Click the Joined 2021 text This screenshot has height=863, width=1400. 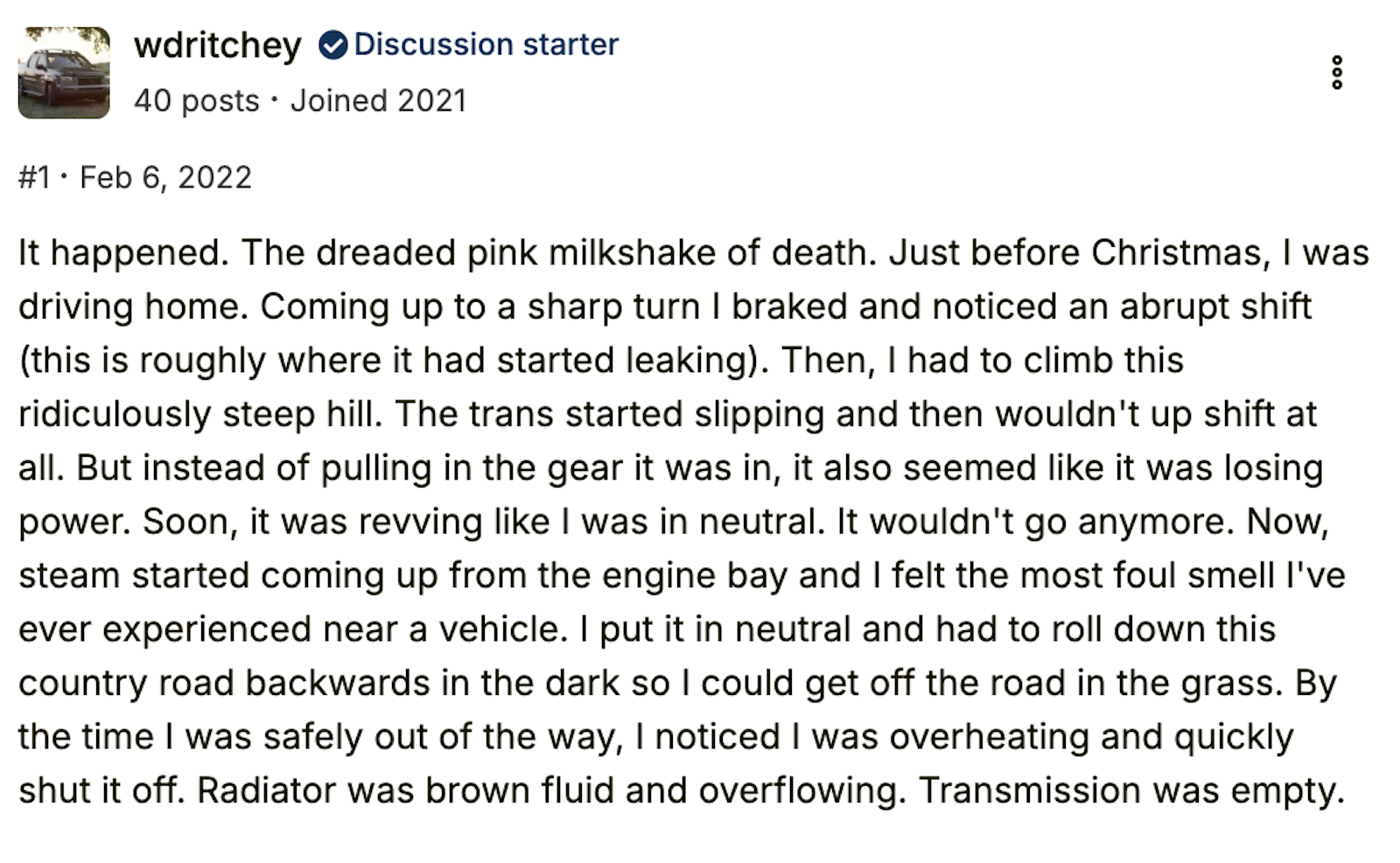tap(379, 101)
